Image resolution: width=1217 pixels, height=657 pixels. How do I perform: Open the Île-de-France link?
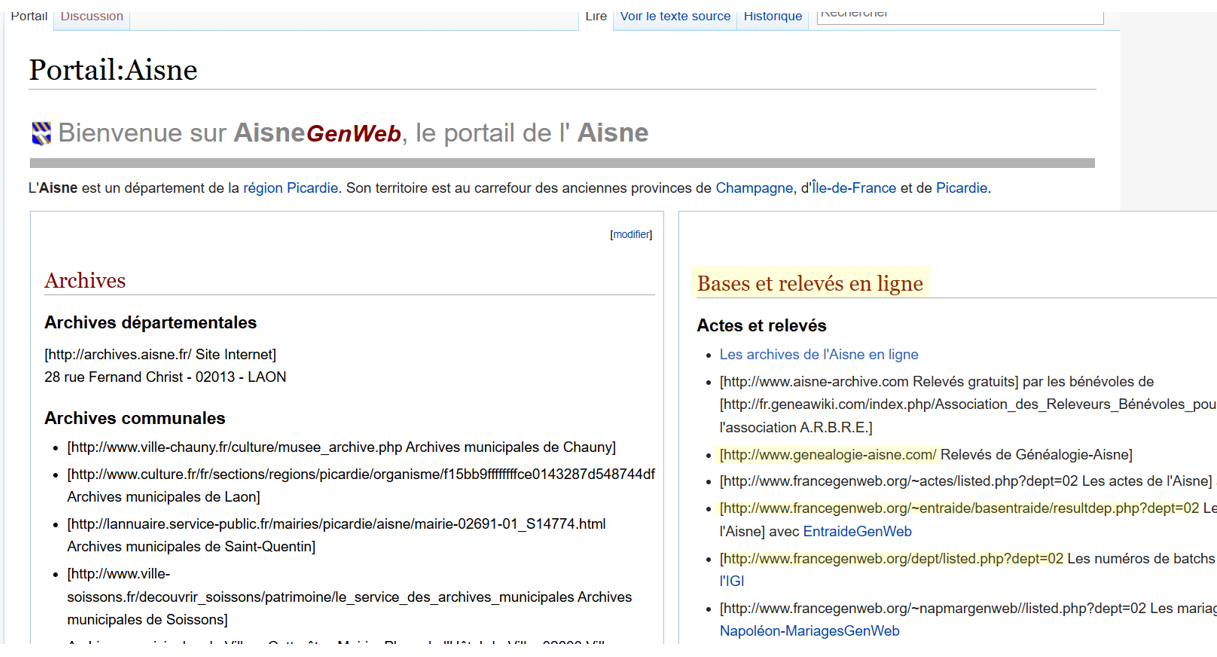pyautogui.click(x=853, y=188)
